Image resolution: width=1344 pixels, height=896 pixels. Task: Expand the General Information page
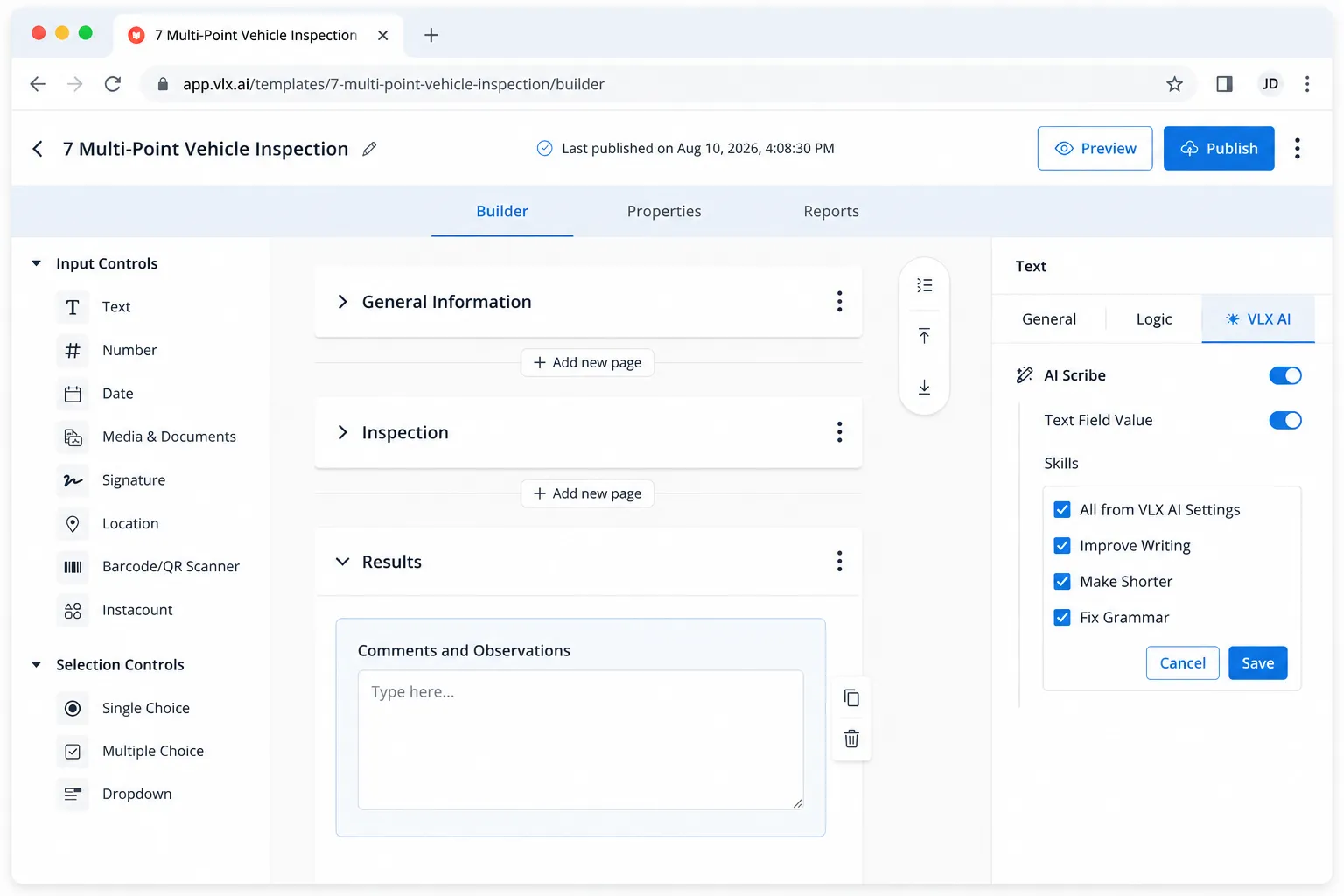342,302
